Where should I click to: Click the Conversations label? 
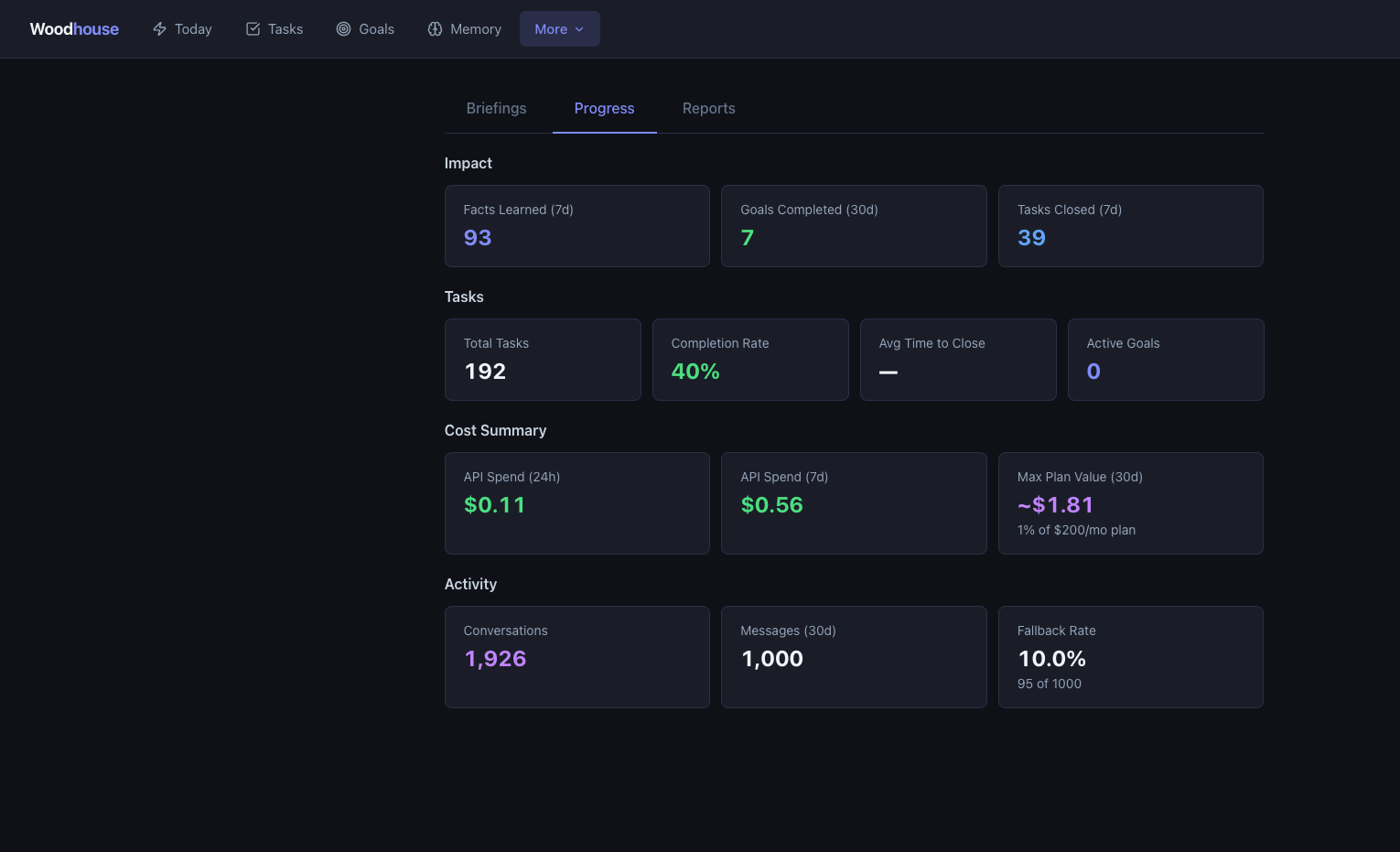(505, 631)
